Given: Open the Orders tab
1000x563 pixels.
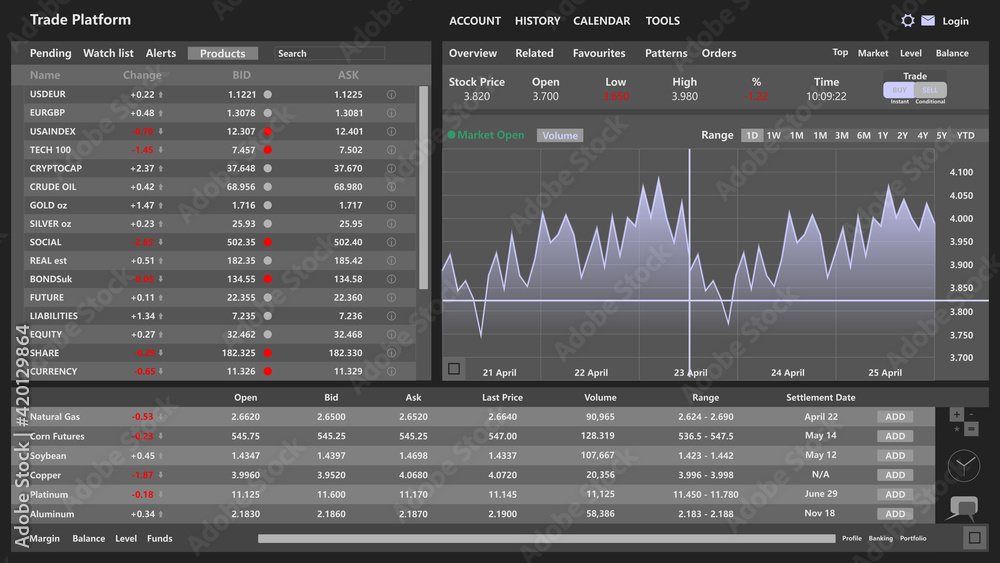Looking at the screenshot, I should point(719,53).
